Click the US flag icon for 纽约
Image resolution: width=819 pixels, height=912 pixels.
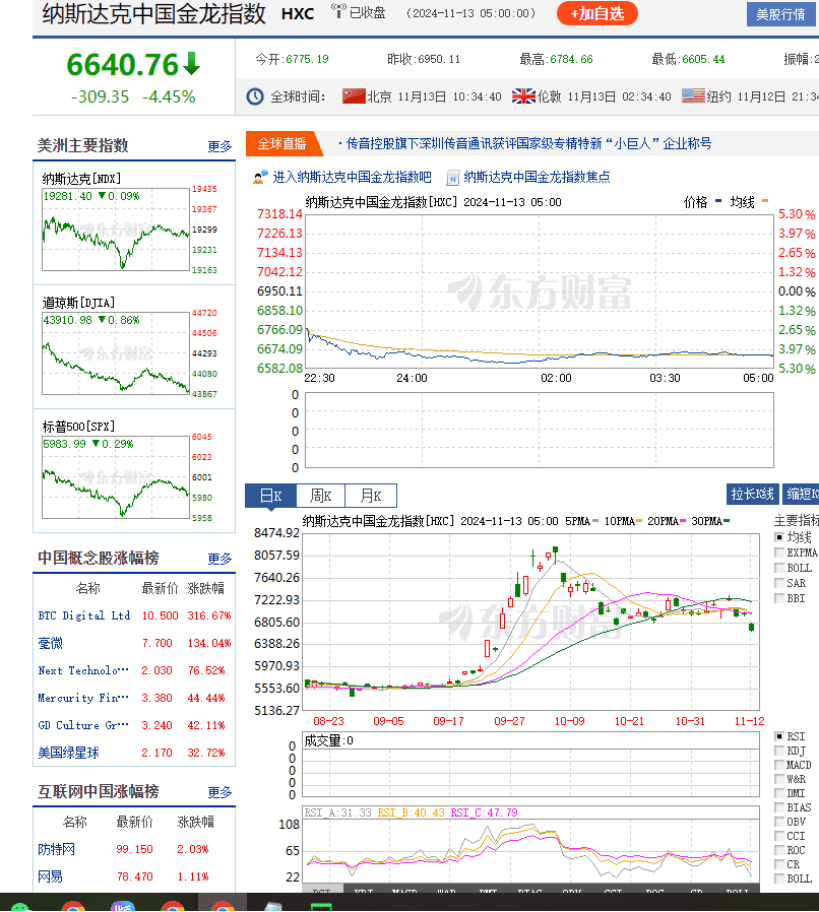coord(693,96)
